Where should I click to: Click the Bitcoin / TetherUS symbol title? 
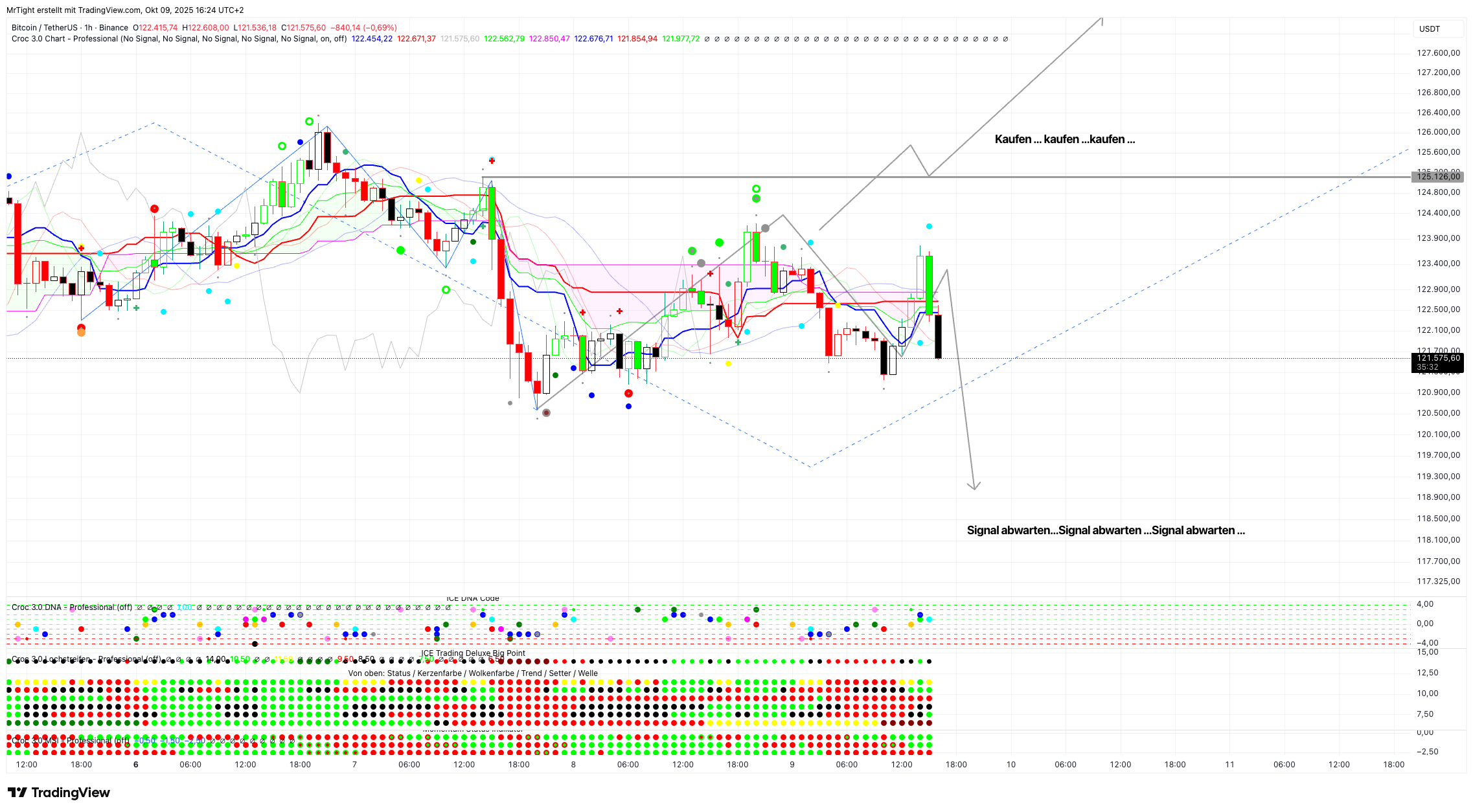[x=44, y=28]
